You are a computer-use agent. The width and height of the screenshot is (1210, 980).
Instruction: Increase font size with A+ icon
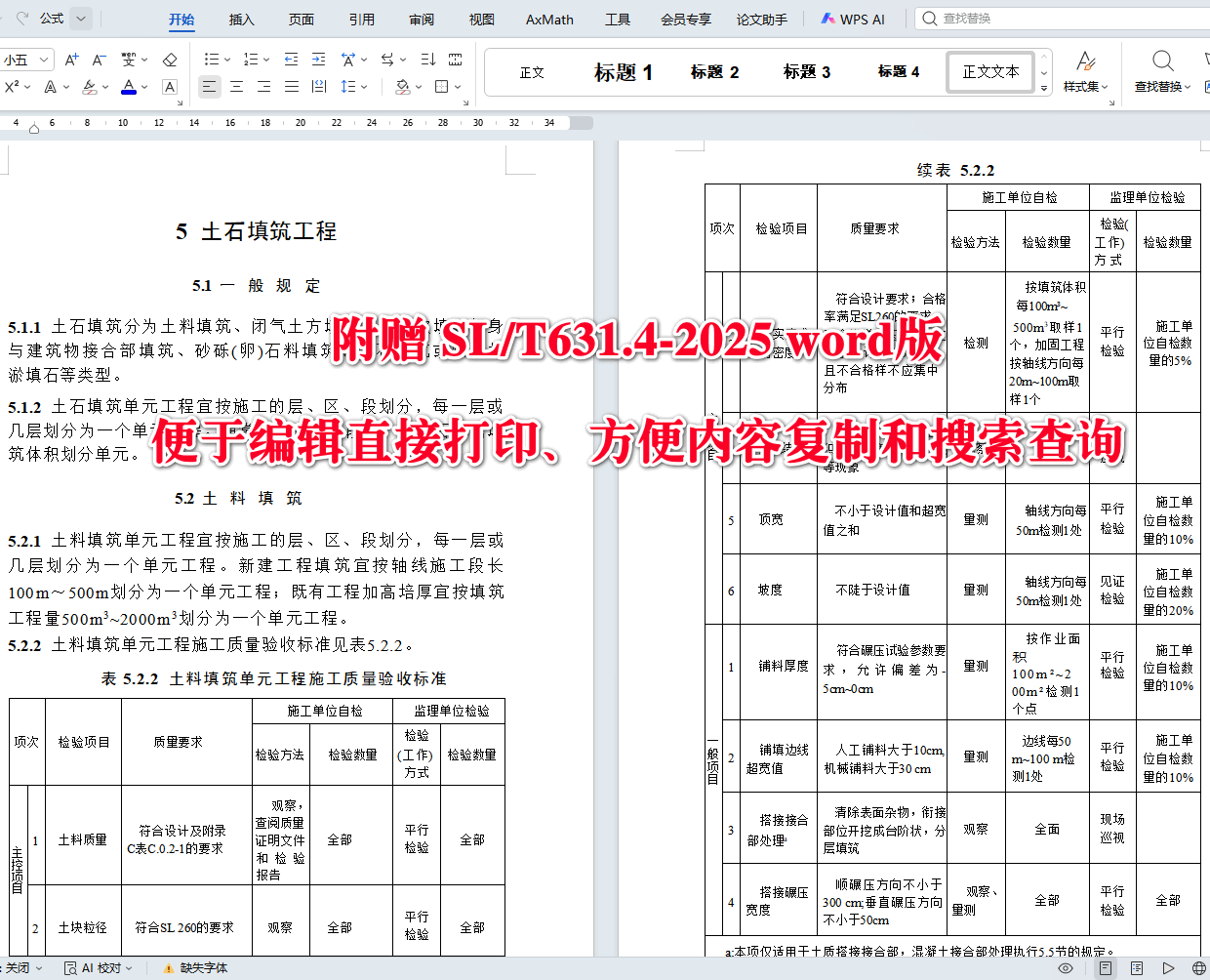(x=71, y=60)
